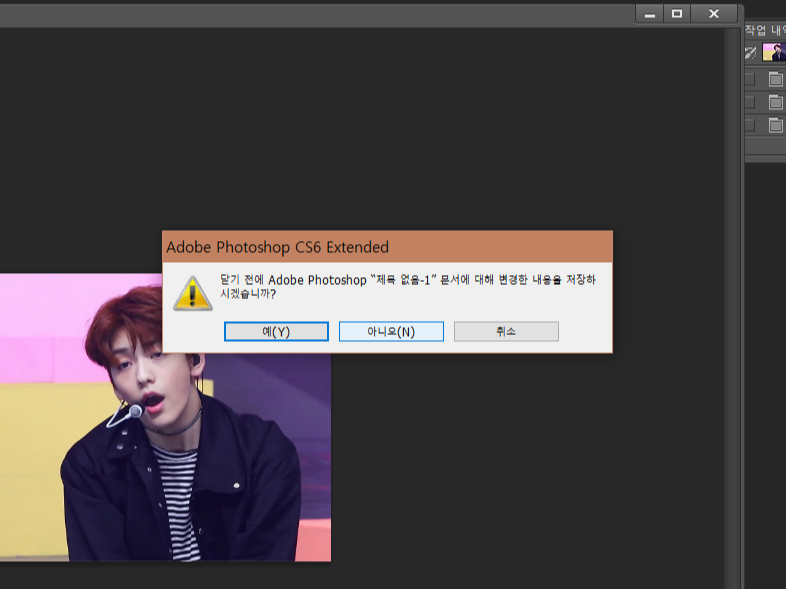The image size is (786, 589).
Task: Select the snapshot thumbnail in history panel
Action: (774, 52)
